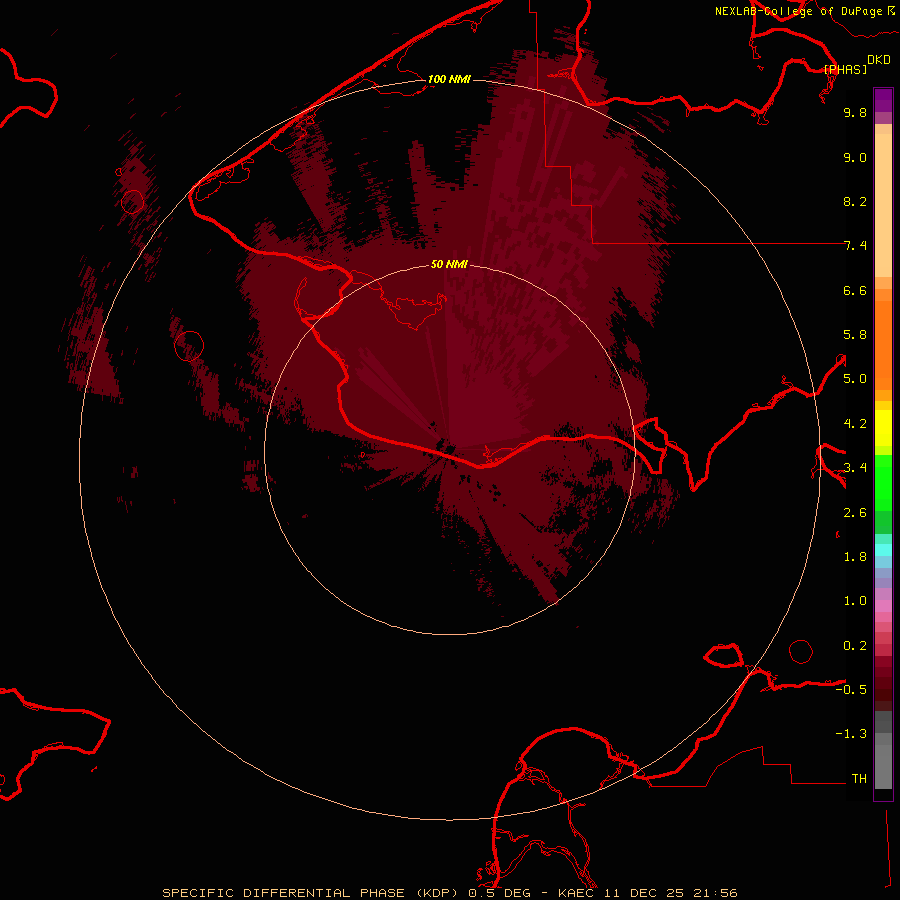
Task: Click the -0.5 color scale value
Action: (x=851, y=690)
